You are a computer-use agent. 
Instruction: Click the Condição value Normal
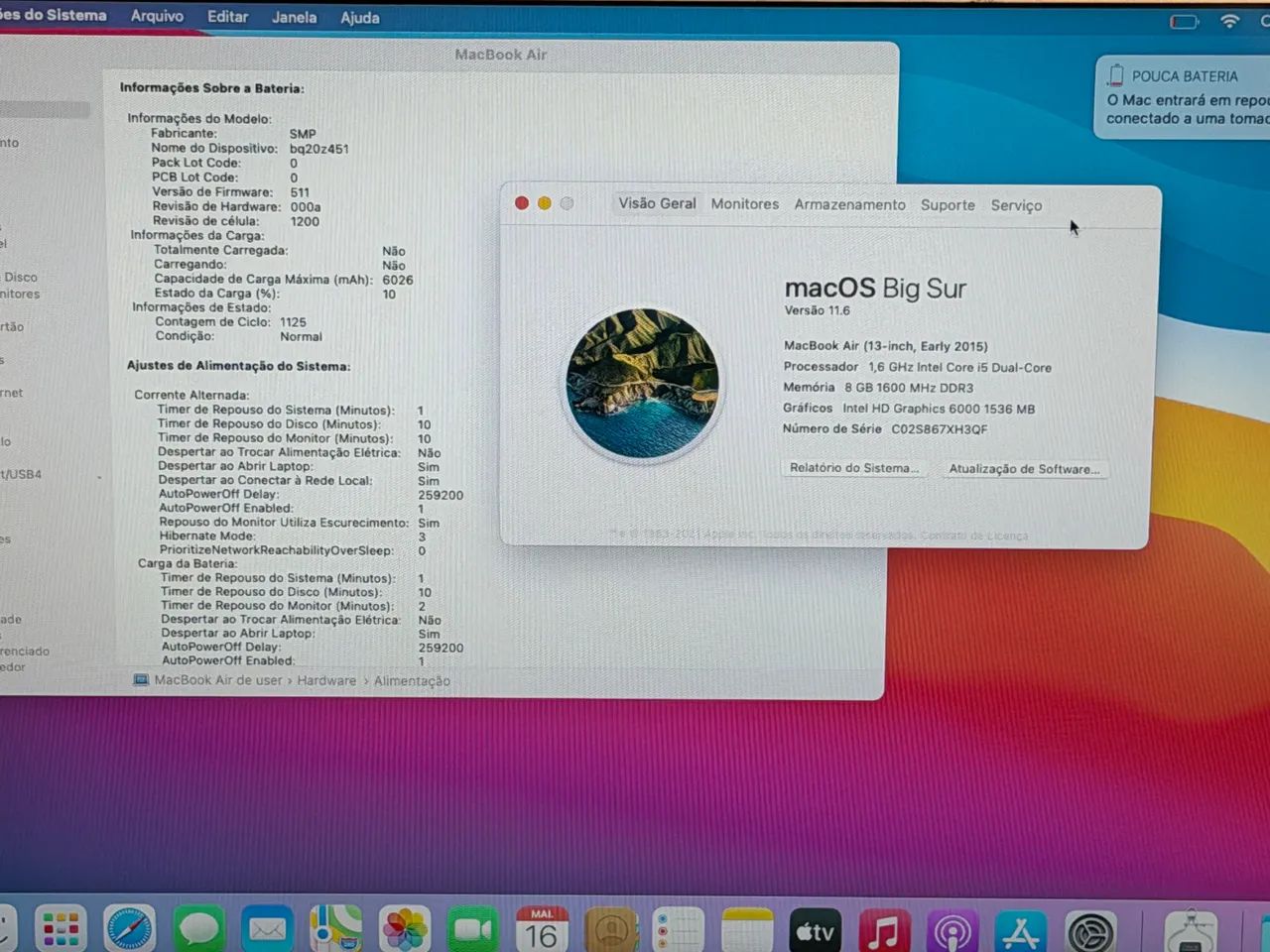pos(301,336)
